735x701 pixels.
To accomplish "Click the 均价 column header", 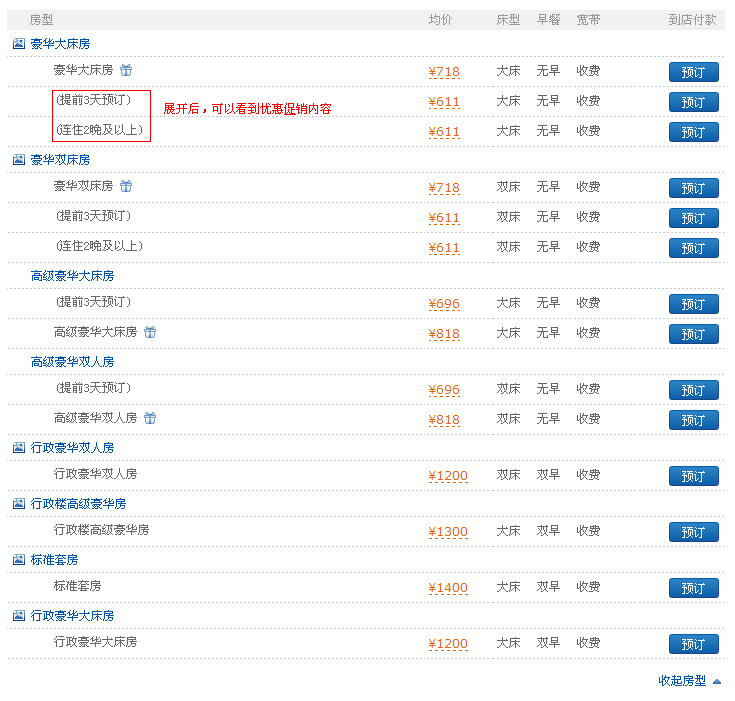I will pos(440,20).
